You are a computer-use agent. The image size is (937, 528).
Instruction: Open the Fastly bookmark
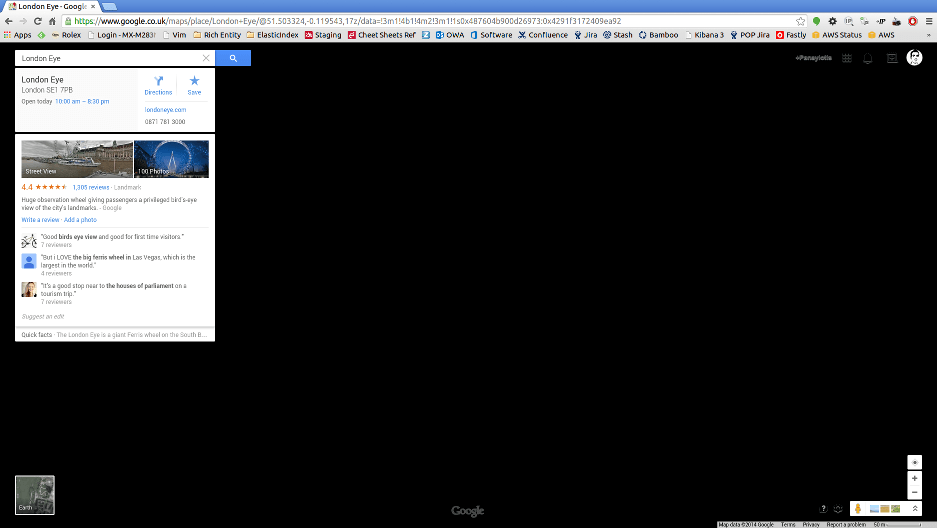coord(791,35)
